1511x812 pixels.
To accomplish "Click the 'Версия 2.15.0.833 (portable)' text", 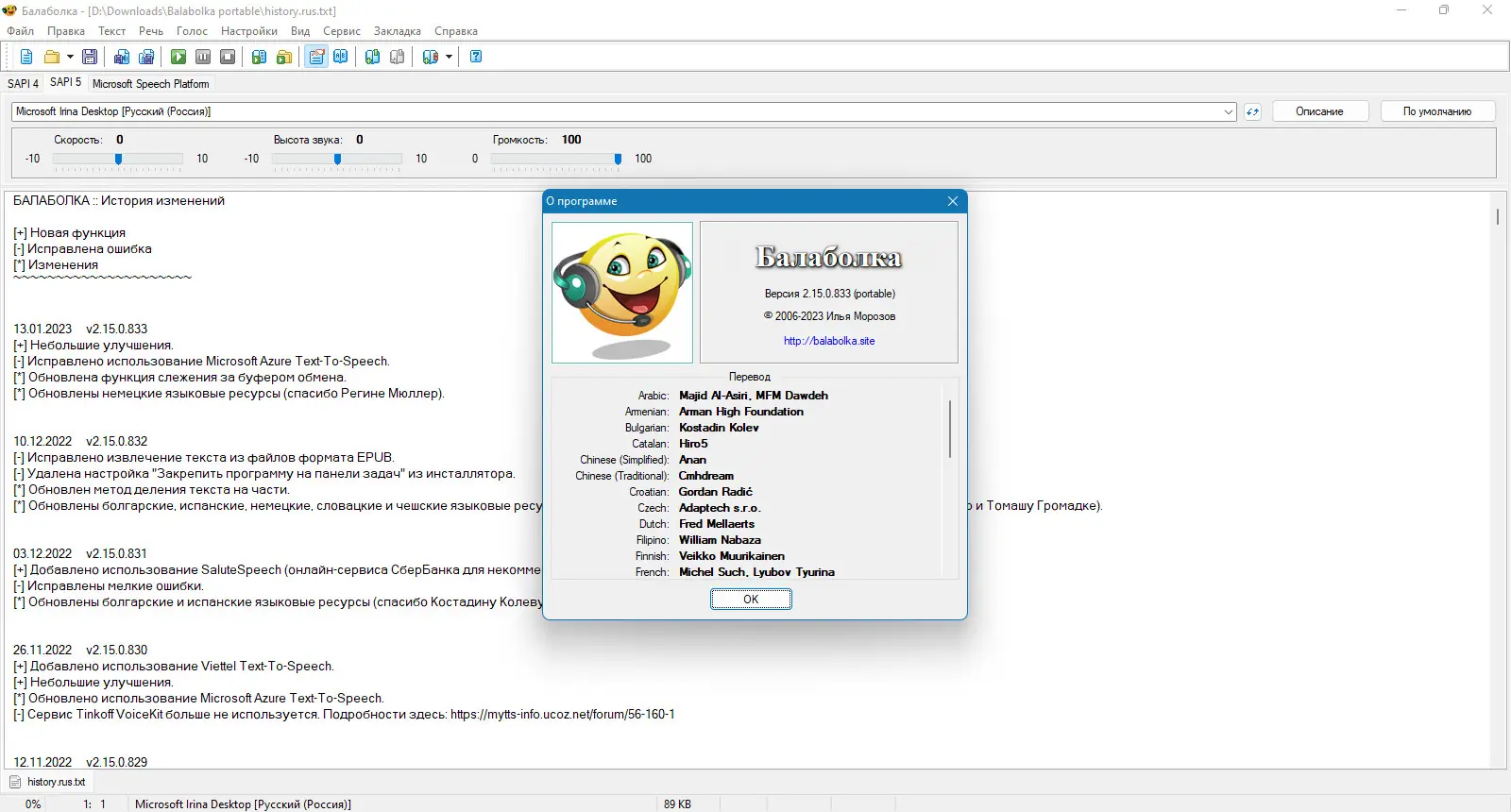I will [830, 294].
